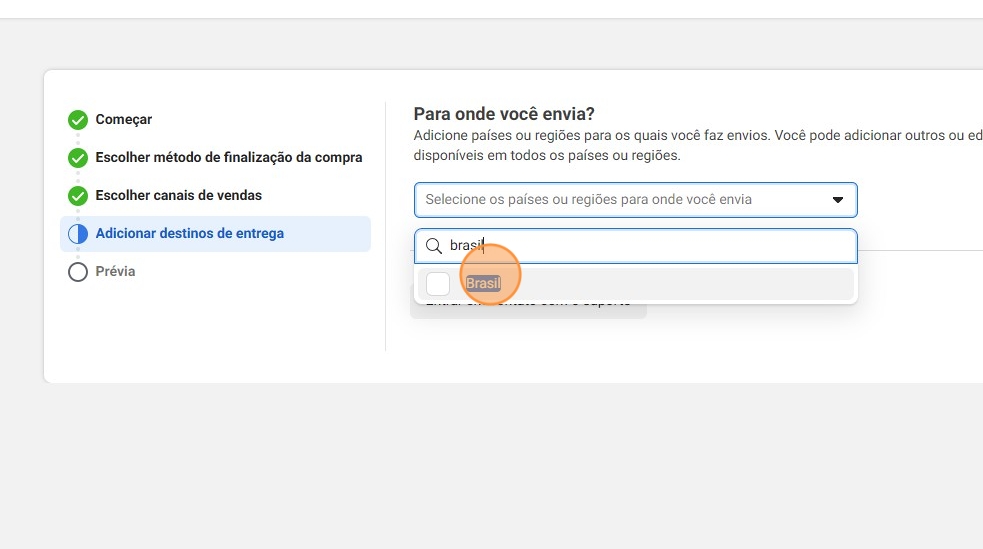Select 'Adicionar destinos de entrega' step

pyautogui.click(x=190, y=234)
